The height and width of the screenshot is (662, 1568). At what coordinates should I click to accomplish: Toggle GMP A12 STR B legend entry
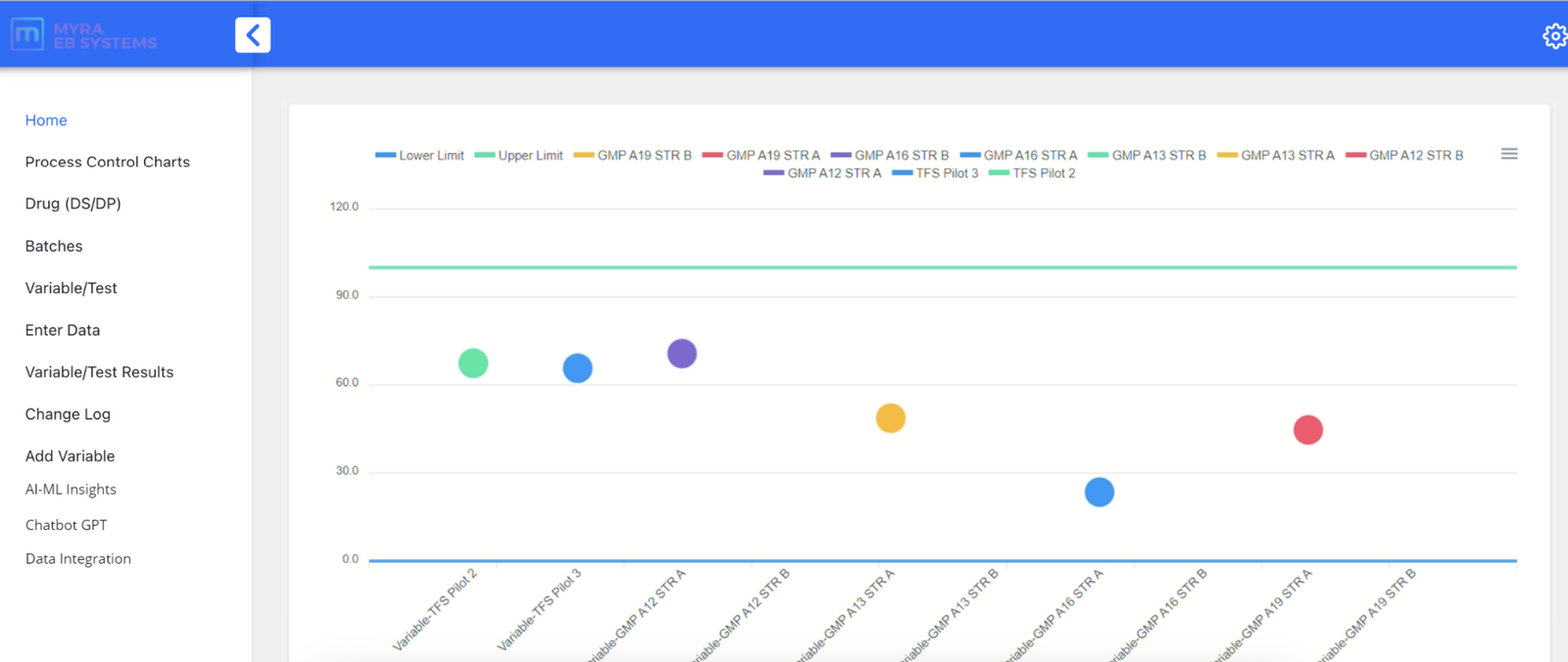tap(1405, 156)
